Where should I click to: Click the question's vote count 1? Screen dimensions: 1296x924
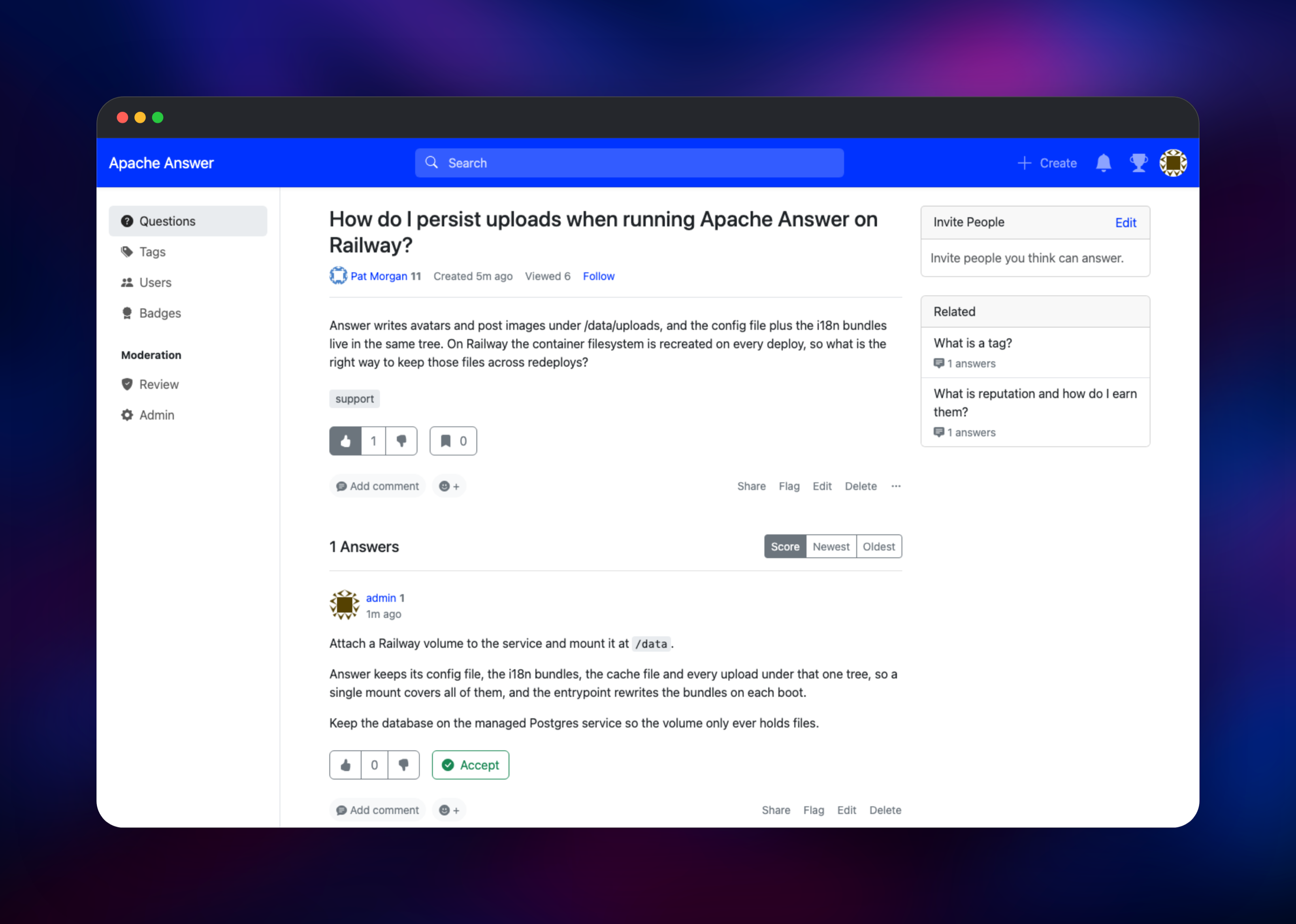click(x=374, y=441)
